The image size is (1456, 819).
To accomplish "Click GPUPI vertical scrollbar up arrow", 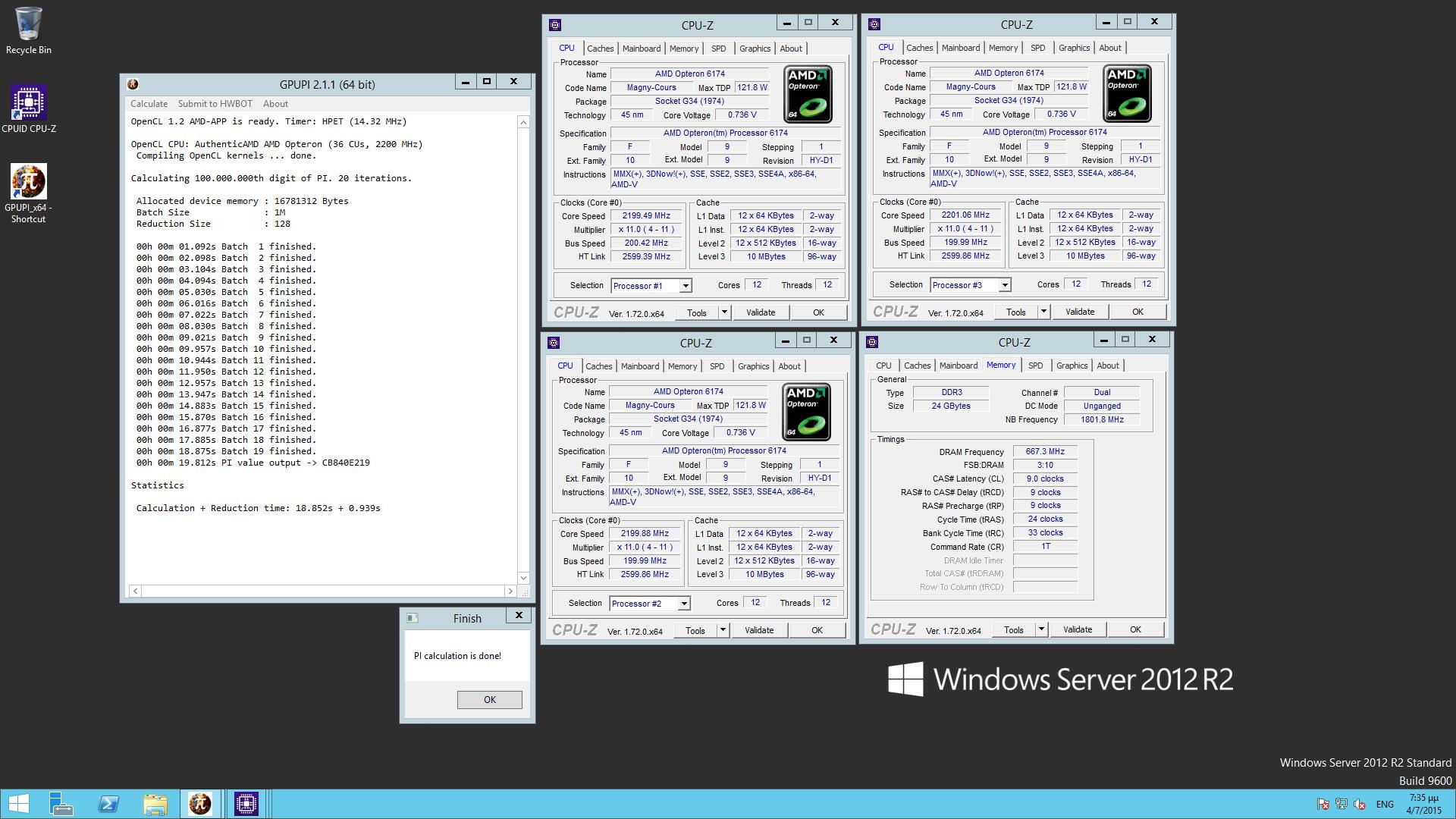I will 523,122.
